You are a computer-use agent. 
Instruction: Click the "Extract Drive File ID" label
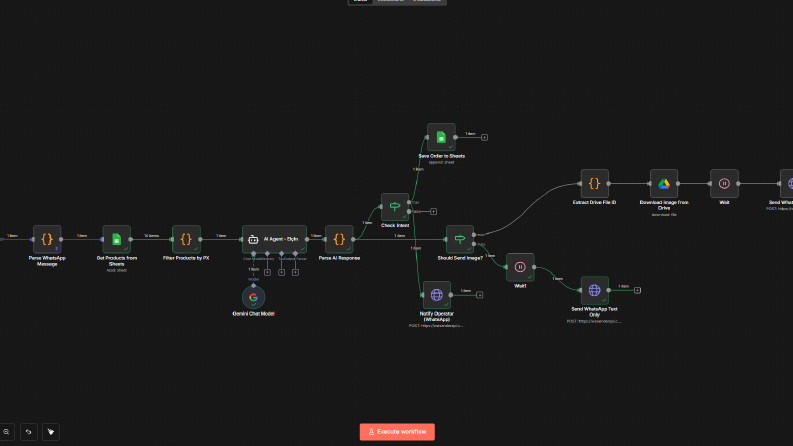coord(594,202)
